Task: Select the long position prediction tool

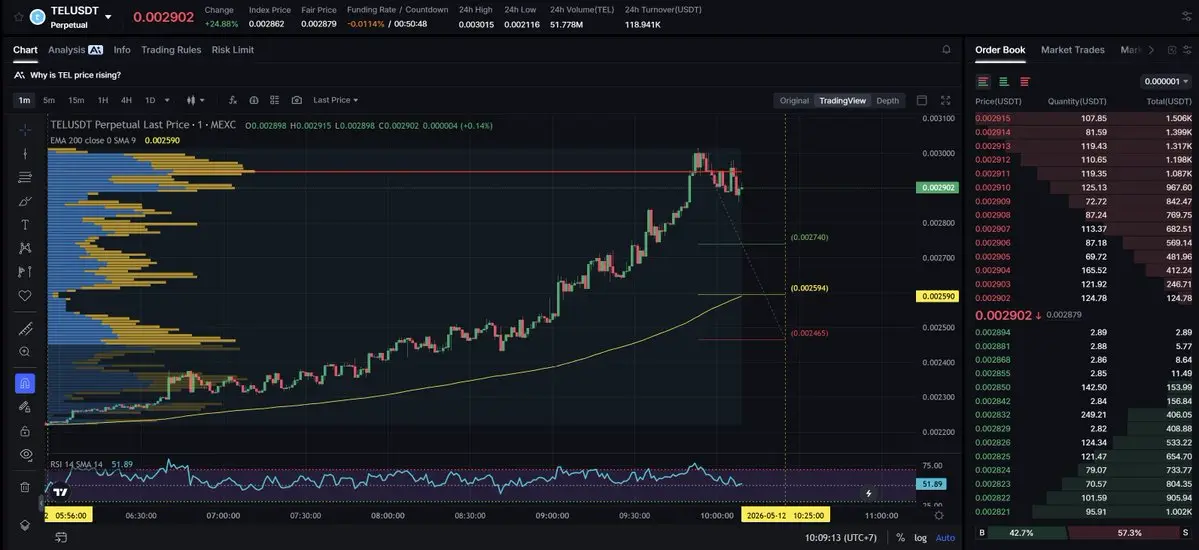Action: click(x=24, y=272)
